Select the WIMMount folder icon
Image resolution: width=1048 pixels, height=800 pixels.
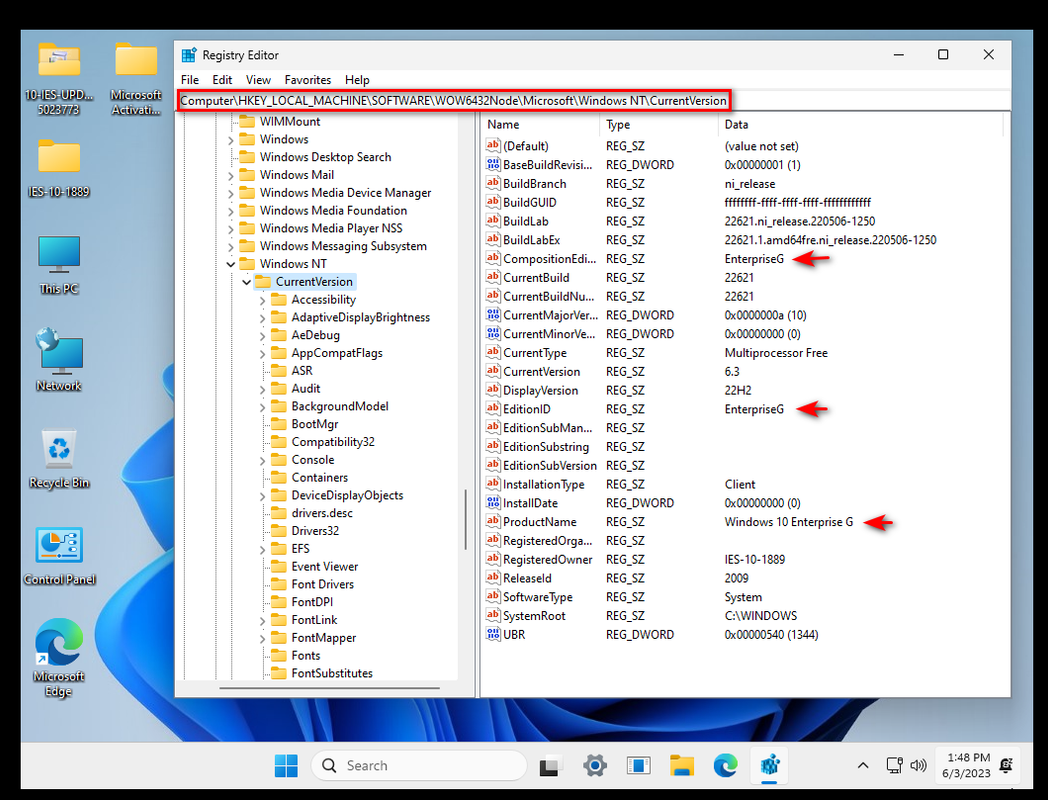[x=247, y=122]
